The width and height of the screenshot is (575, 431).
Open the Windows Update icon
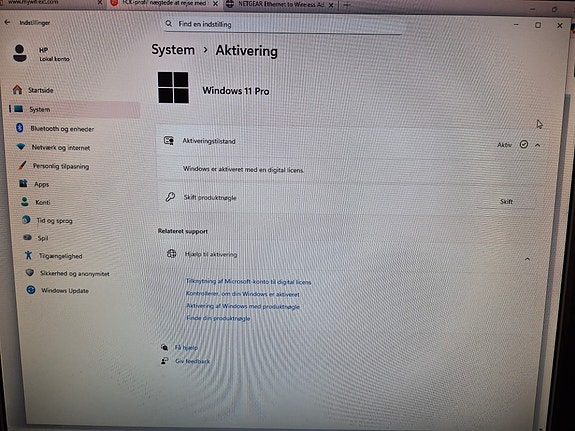point(31,290)
